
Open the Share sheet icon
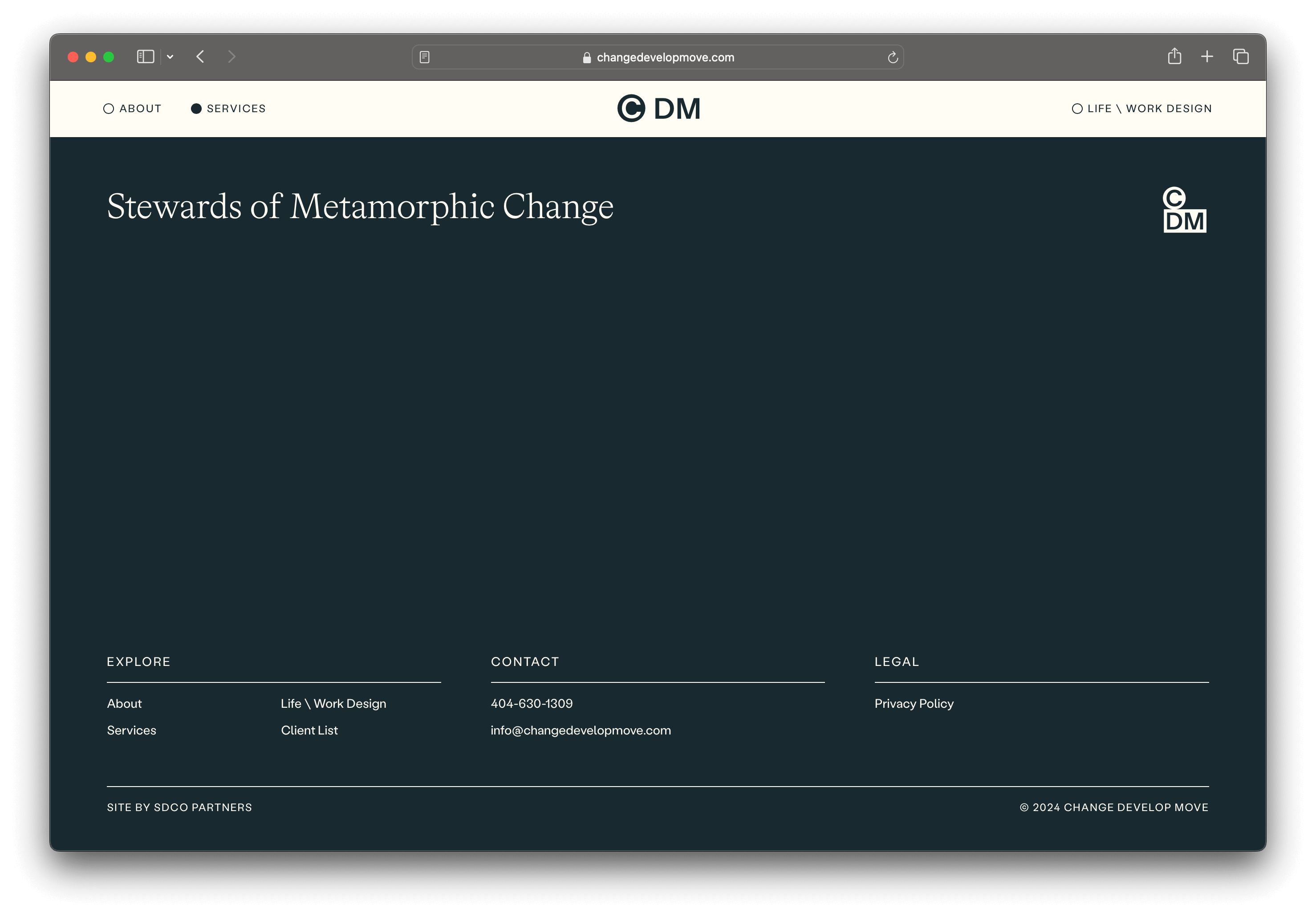[x=1174, y=56]
